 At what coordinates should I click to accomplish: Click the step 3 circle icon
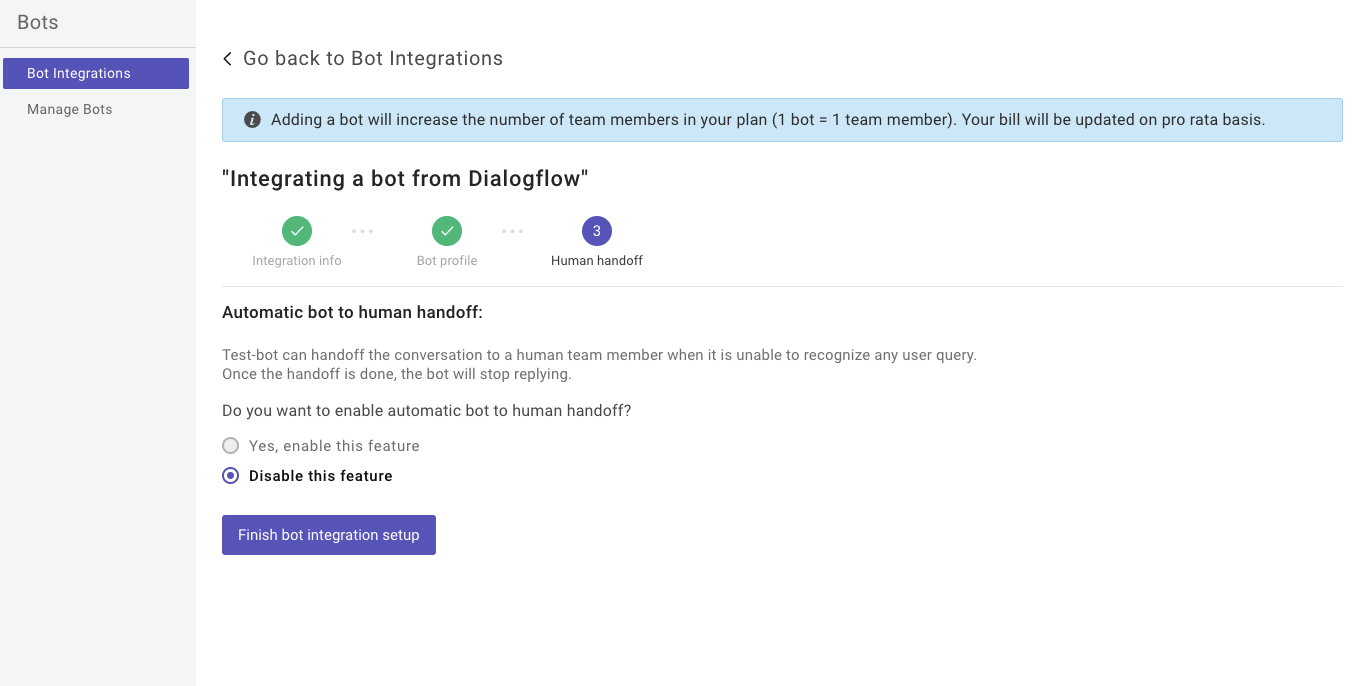point(597,231)
